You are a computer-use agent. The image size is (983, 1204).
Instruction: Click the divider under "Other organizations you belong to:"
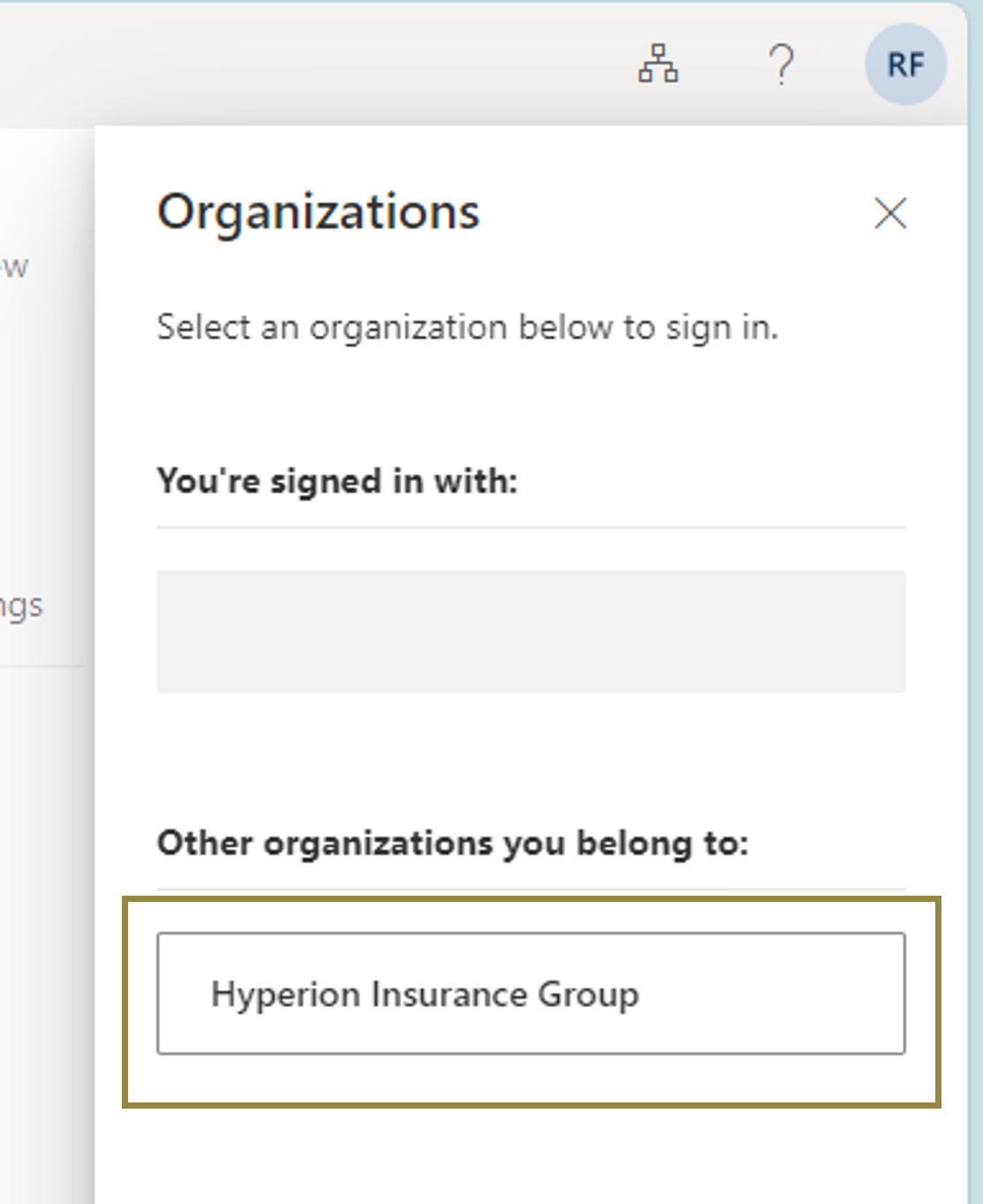(x=531, y=889)
